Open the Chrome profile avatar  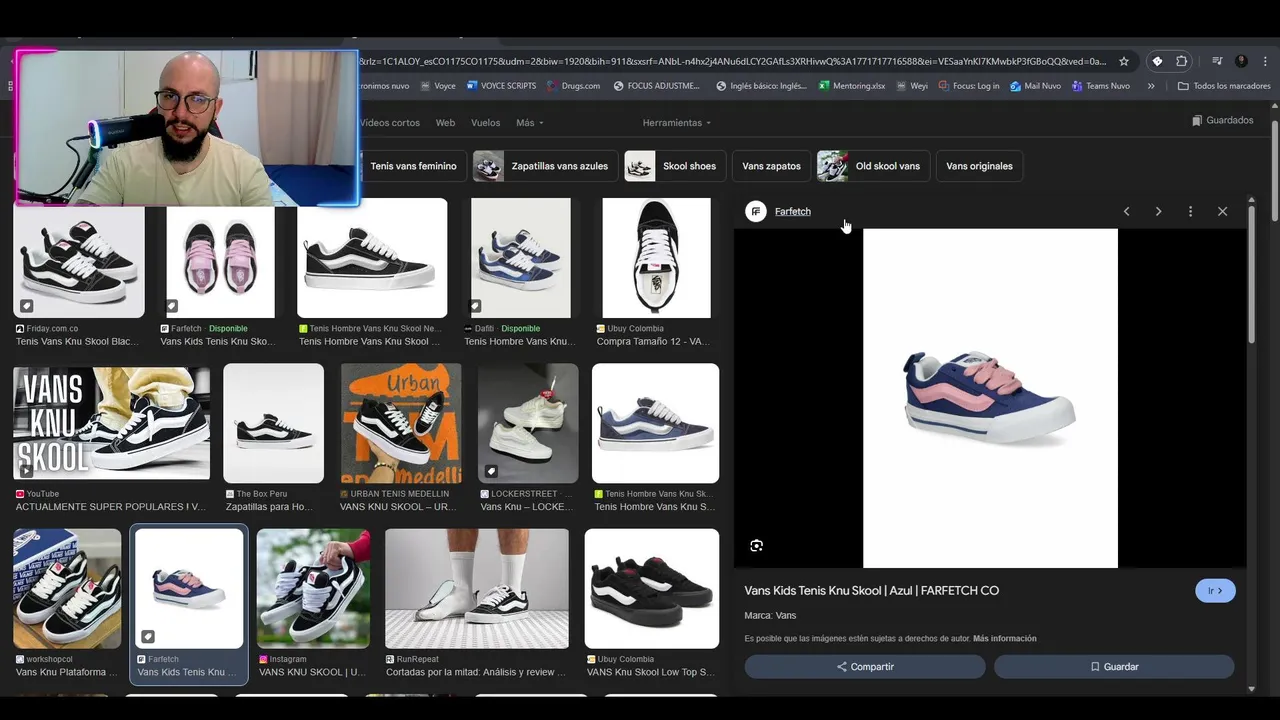1241,61
